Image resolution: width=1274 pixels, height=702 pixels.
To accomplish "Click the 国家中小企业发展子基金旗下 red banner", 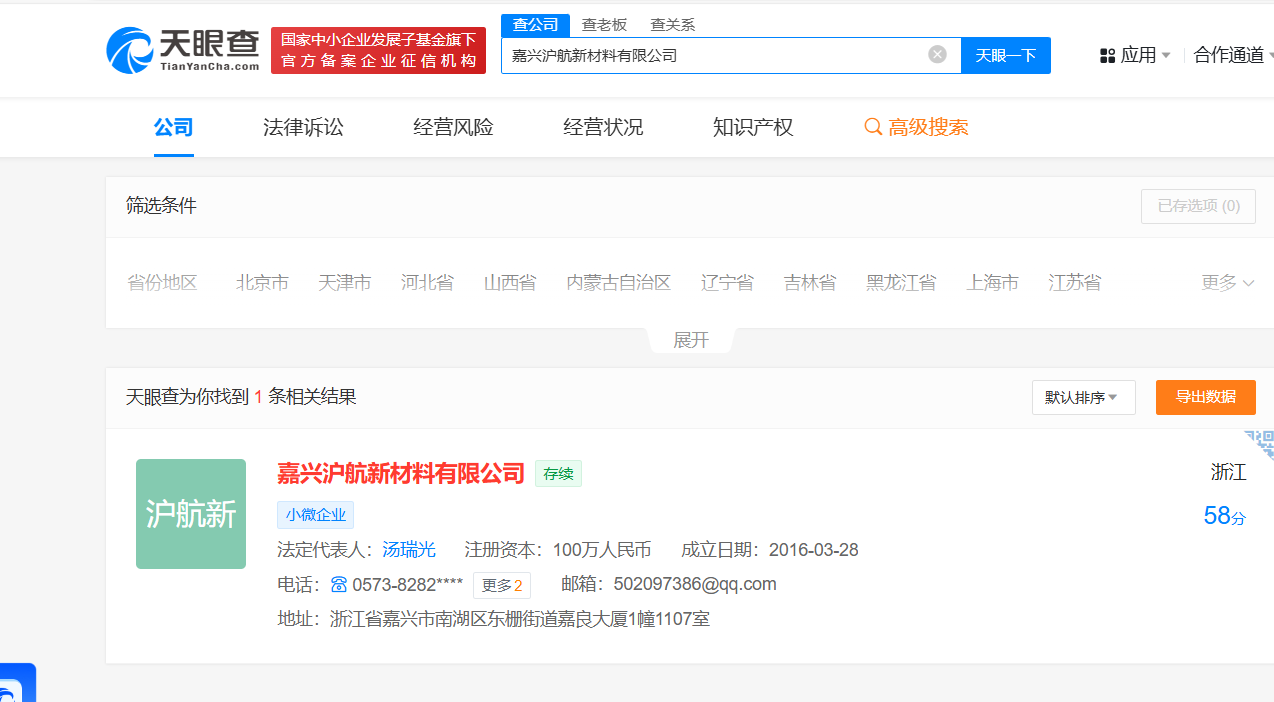I will point(378,50).
